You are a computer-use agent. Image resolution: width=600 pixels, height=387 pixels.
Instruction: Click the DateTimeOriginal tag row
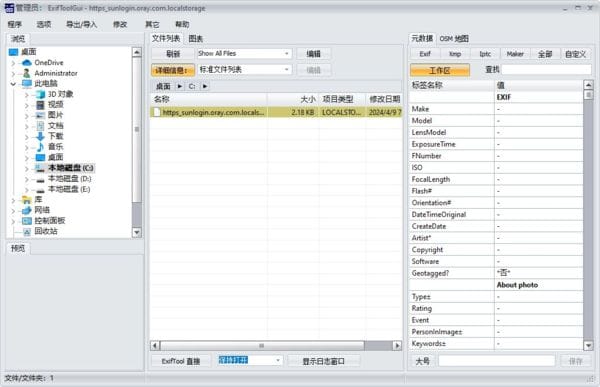tap(496, 214)
